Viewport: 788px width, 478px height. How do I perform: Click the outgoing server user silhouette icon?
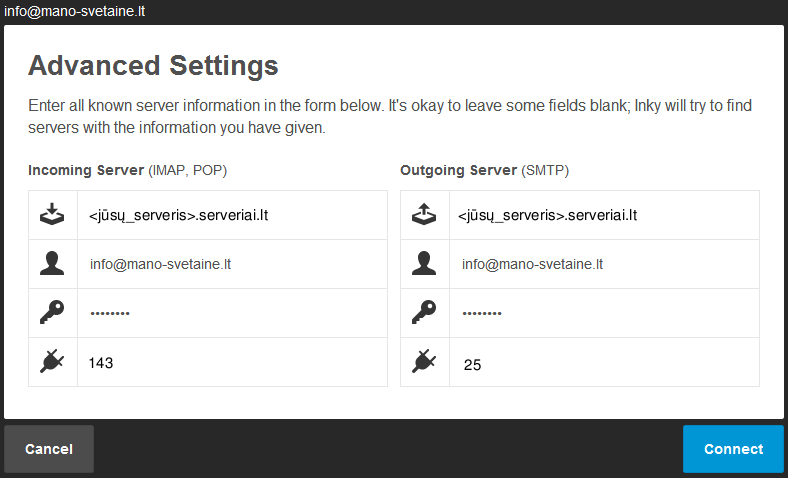point(424,264)
